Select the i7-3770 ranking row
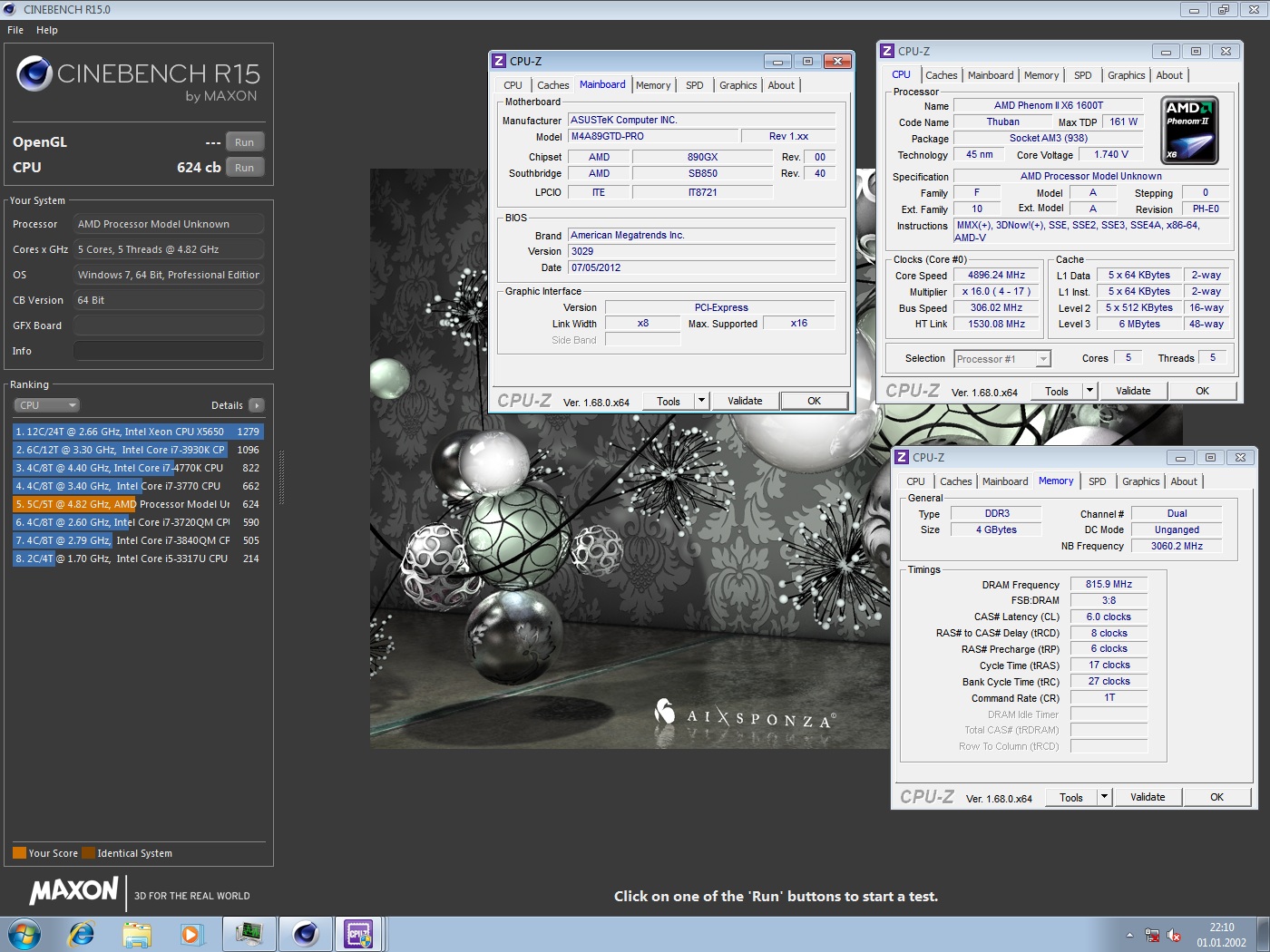Screen dimensions: 1270x952 pos(138,486)
